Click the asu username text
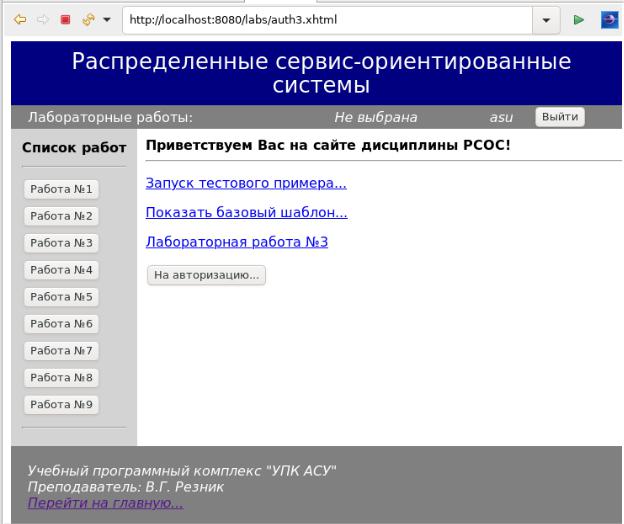624x524 pixels. 501,117
